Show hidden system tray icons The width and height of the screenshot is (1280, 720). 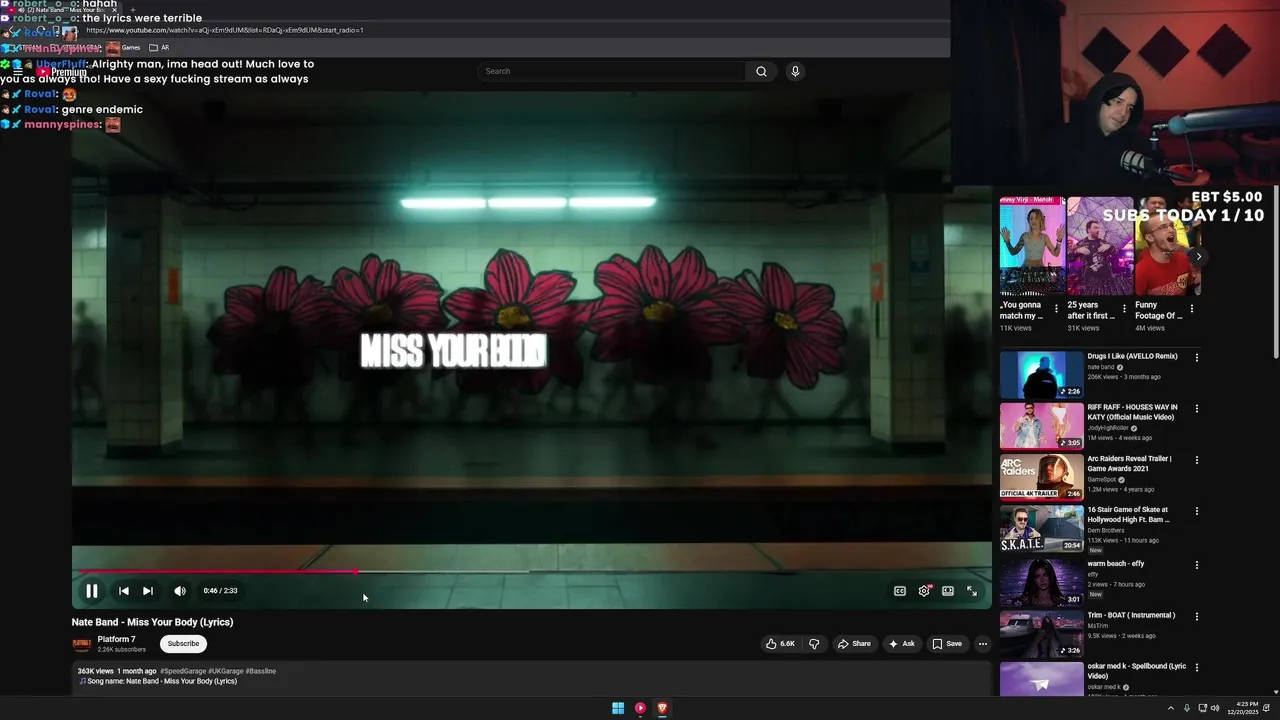click(1171, 708)
